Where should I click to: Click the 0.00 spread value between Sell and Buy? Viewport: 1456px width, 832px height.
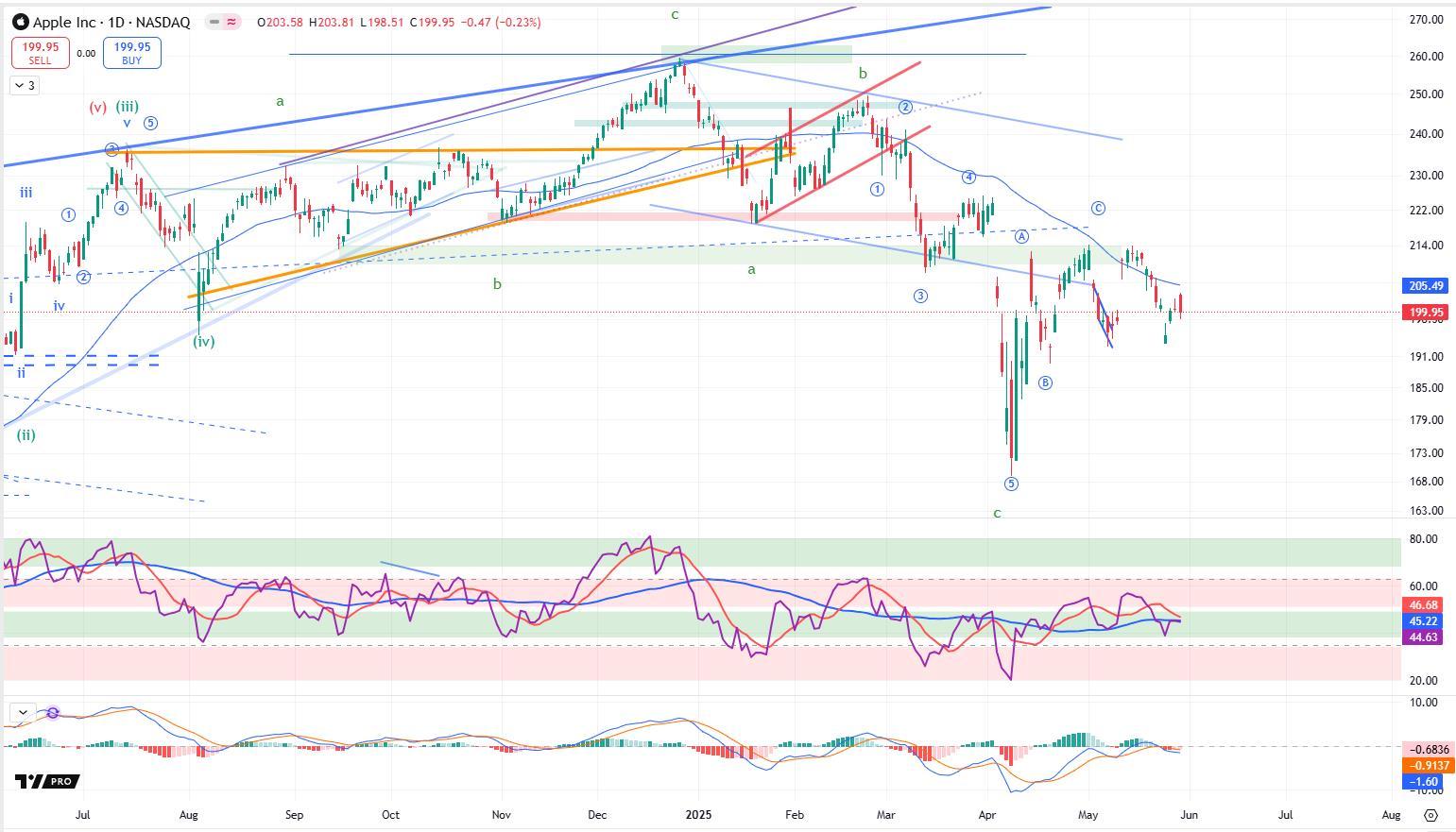coord(86,54)
